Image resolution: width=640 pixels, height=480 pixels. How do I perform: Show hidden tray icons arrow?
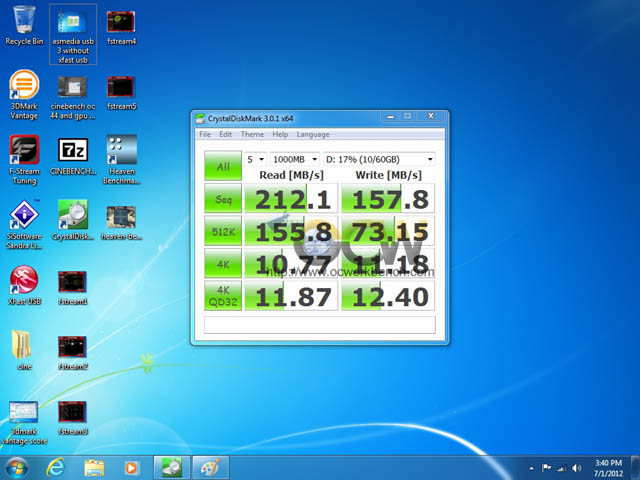click(531, 468)
